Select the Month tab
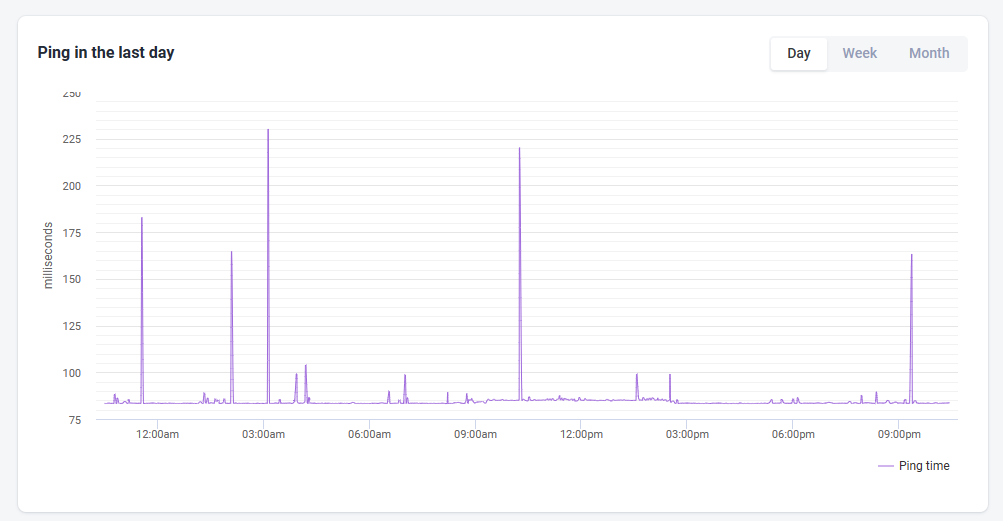This screenshot has height=521, width=1003. click(x=929, y=53)
